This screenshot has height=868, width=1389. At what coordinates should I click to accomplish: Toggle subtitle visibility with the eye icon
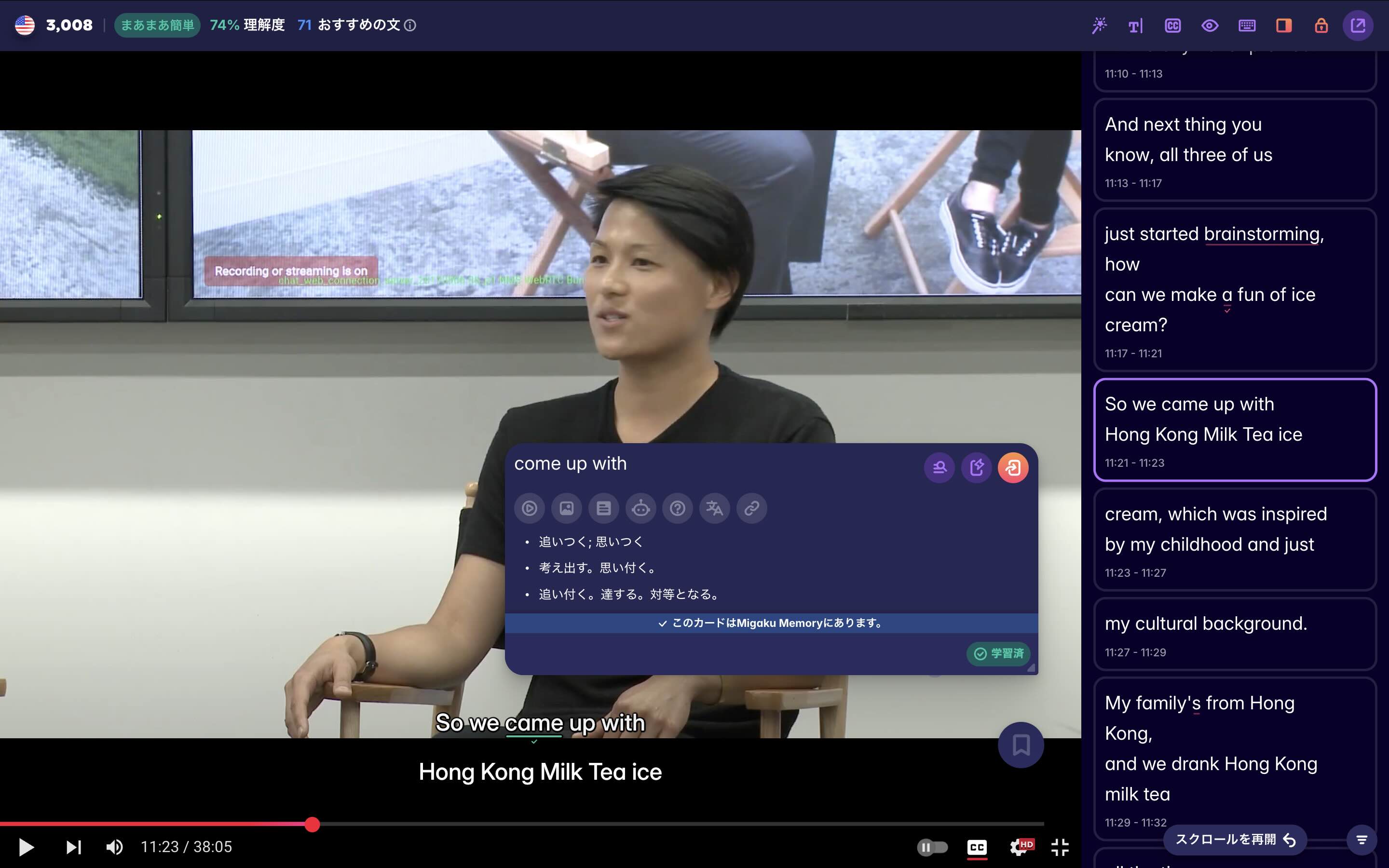coord(1210,25)
